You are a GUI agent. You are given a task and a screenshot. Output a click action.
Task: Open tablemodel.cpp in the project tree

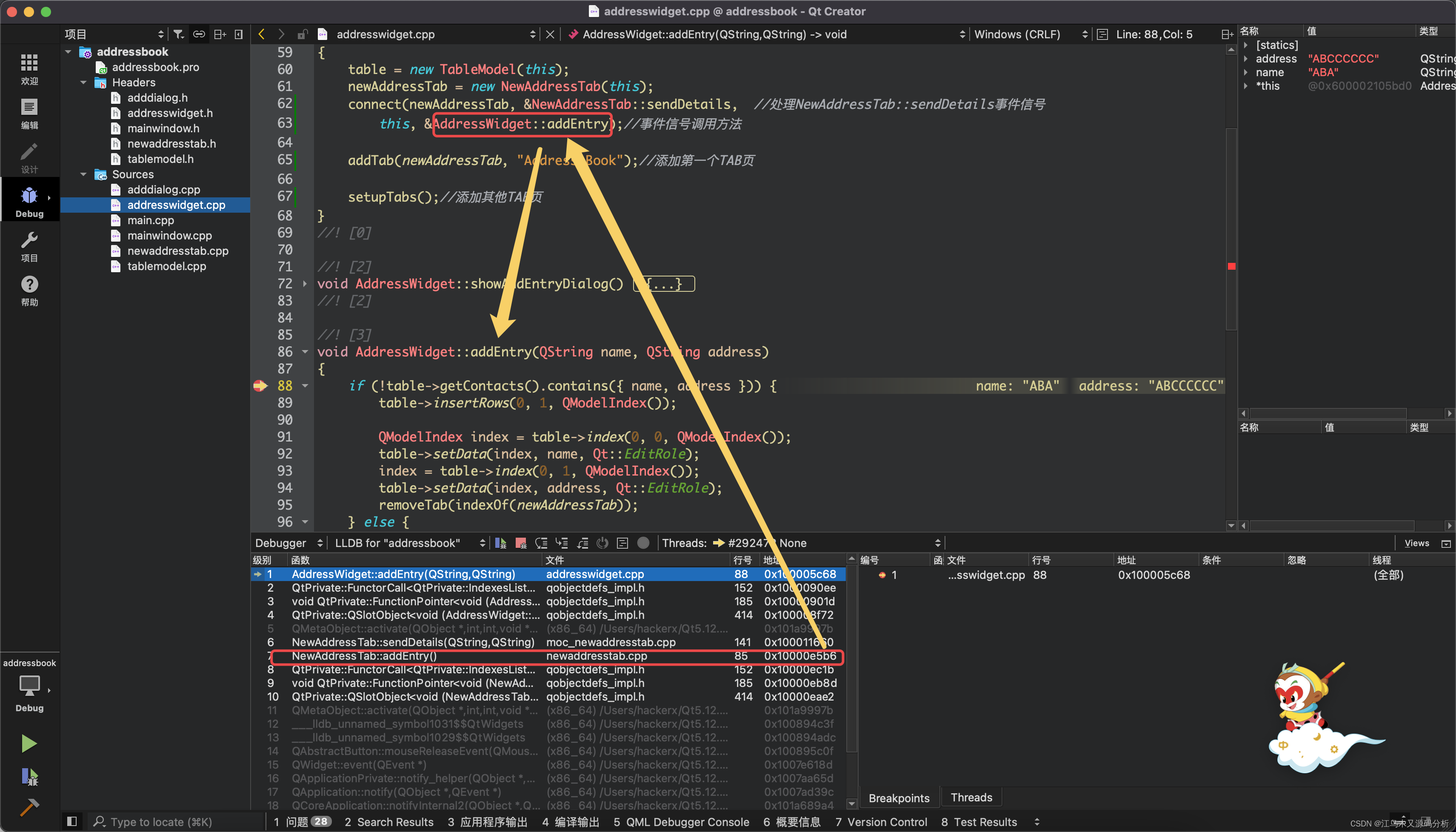pyautogui.click(x=166, y=266)
